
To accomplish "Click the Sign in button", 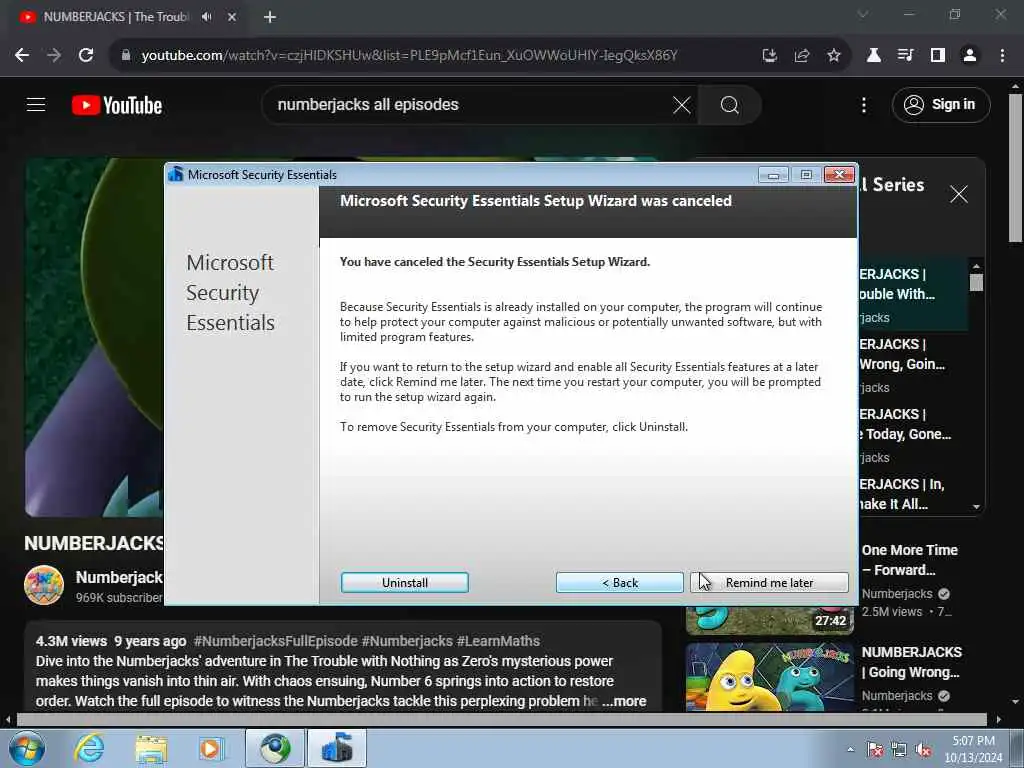I will [x=940, y=104].
